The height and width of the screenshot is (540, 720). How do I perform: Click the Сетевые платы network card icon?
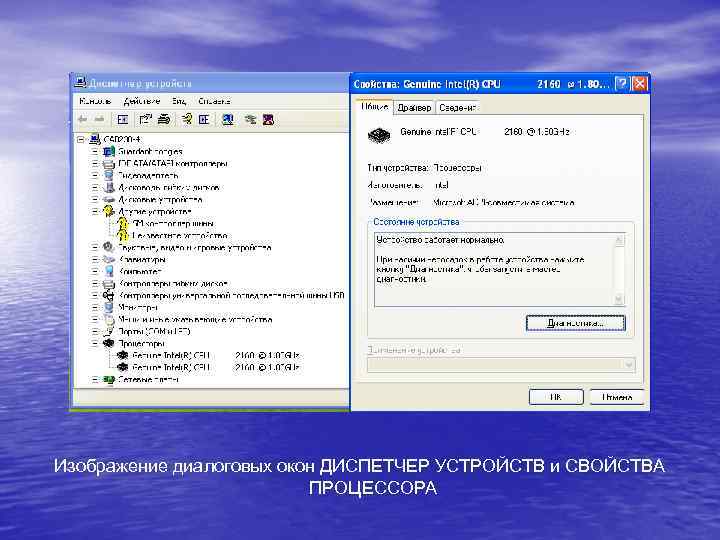pos(109,379)
